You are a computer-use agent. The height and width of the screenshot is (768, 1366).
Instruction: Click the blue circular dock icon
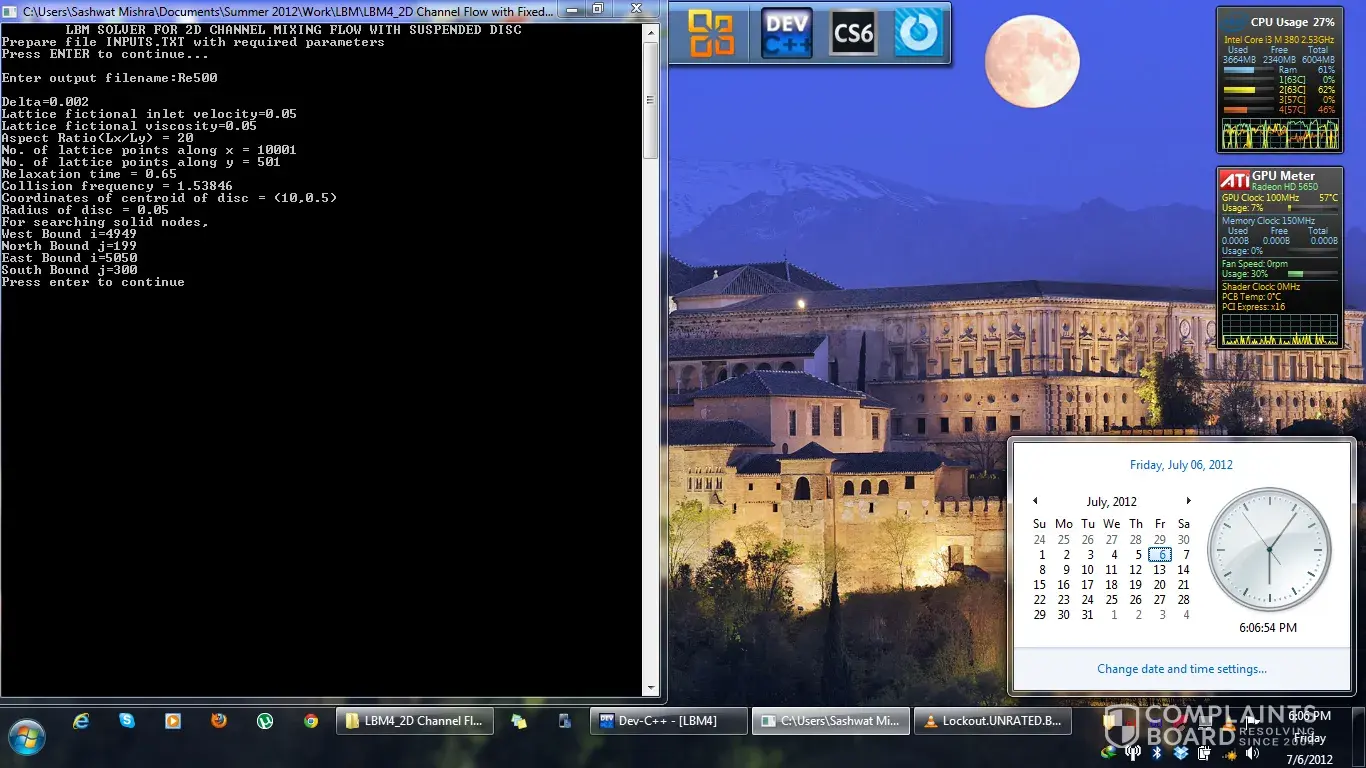(917, 33)
